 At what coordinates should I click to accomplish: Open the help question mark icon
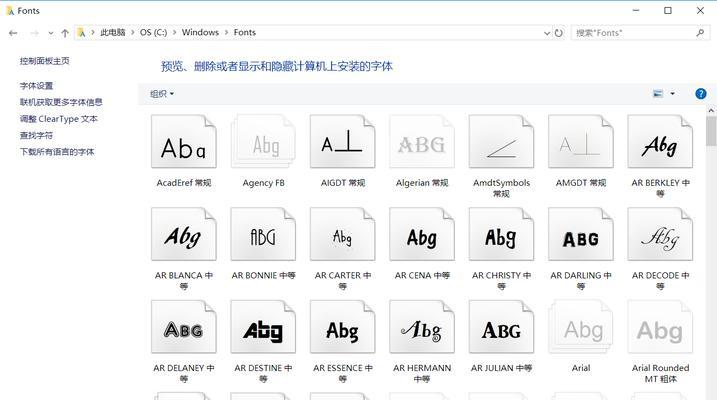click(x=701, y=94)
